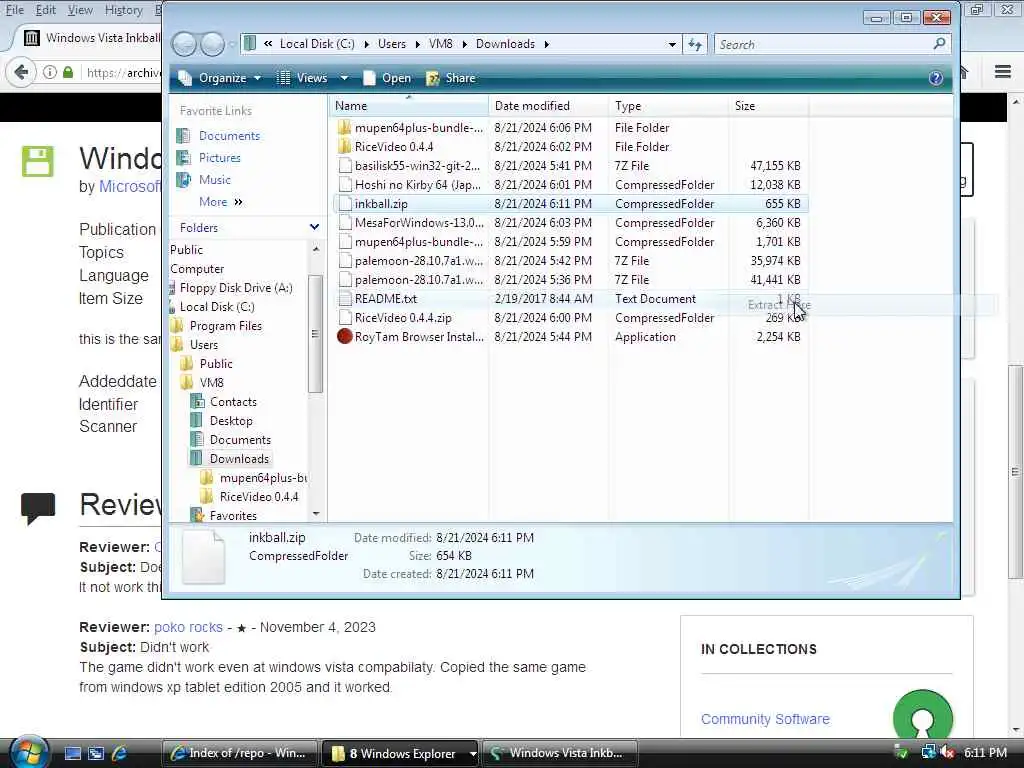The height and width of the screenshot is (768, 1024).
Task: Sort by Type column header
Action: point(668,106)
